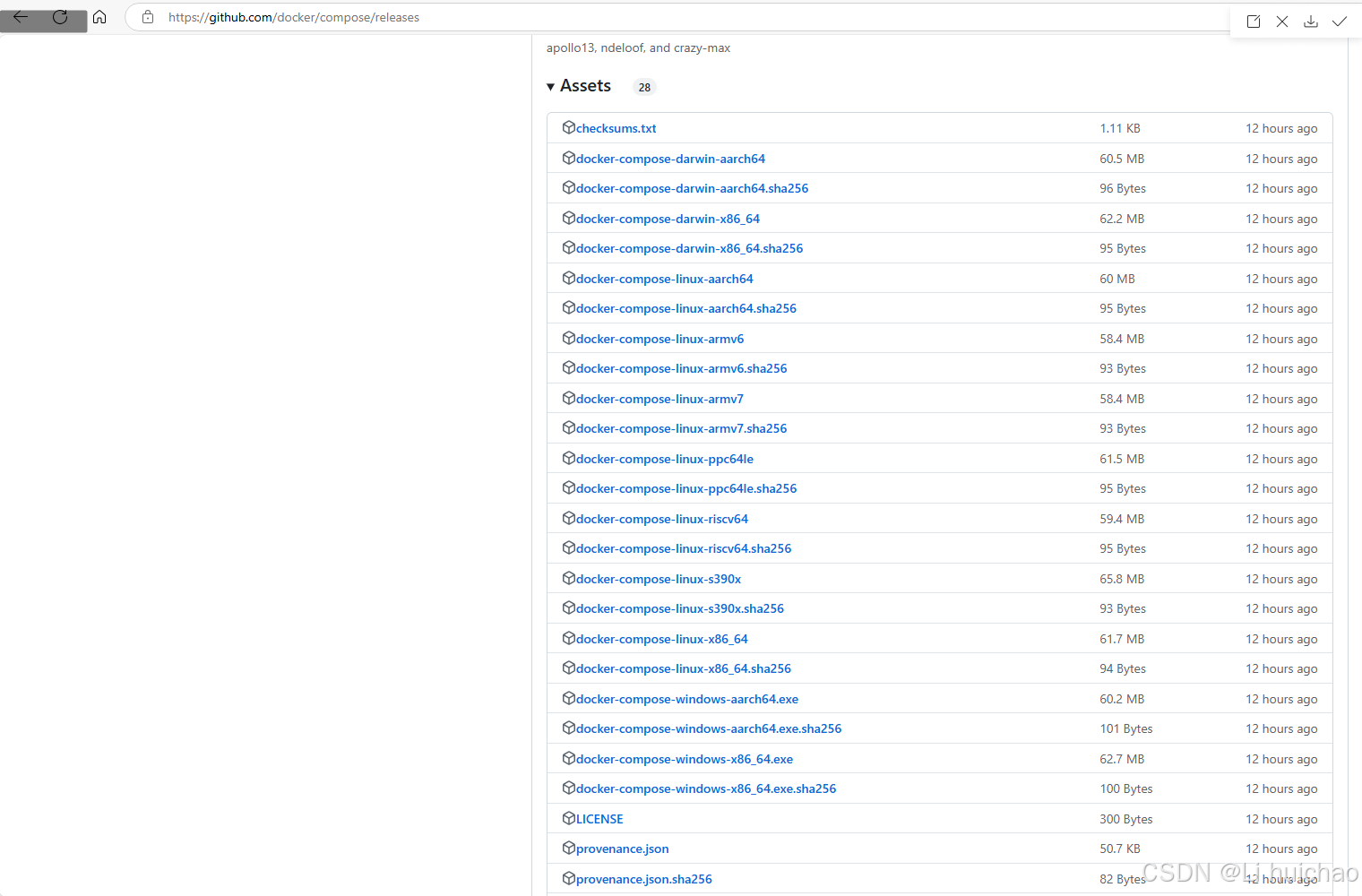This screenshot has height=896, width=1362.
Task: Click package icon beside docker-compose-linux-armv6
Action: pyautogui.click(x=568, y=338)
